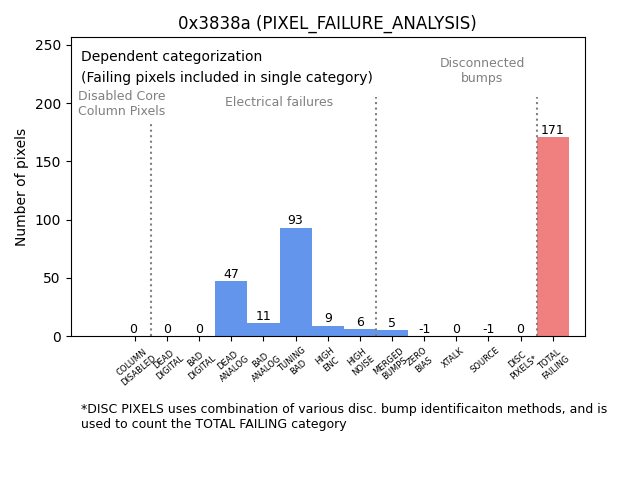Click the value label 47

click(x=231, y=274)
